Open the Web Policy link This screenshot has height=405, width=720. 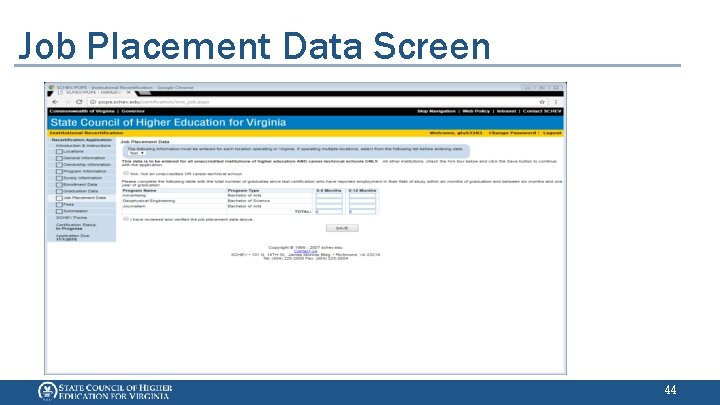476,111
